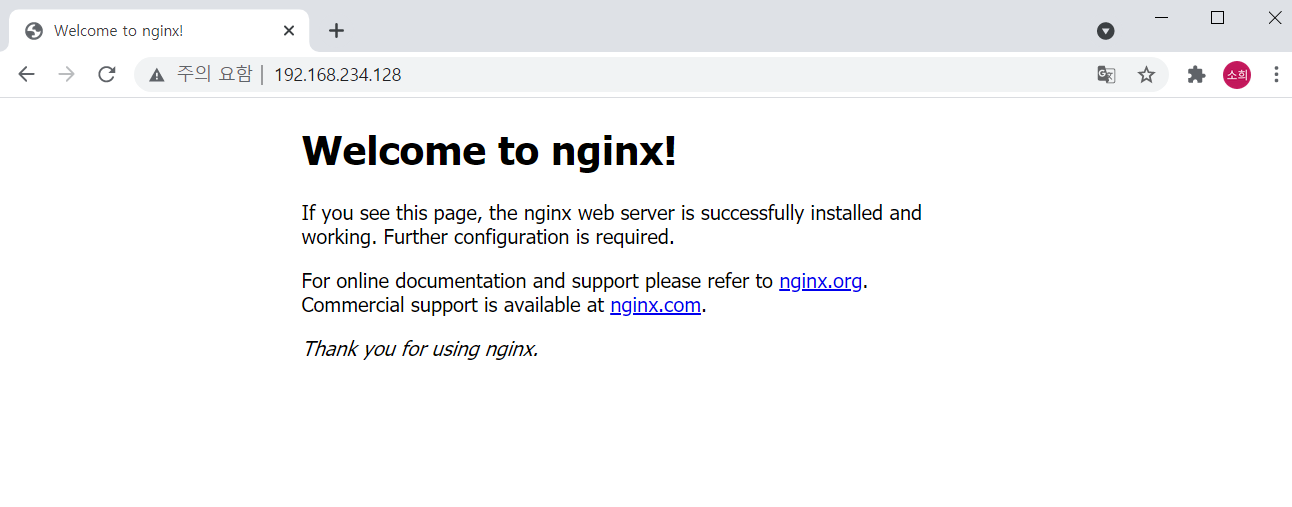Open the Google Translate icon in address bar

tap(1106, 74)
